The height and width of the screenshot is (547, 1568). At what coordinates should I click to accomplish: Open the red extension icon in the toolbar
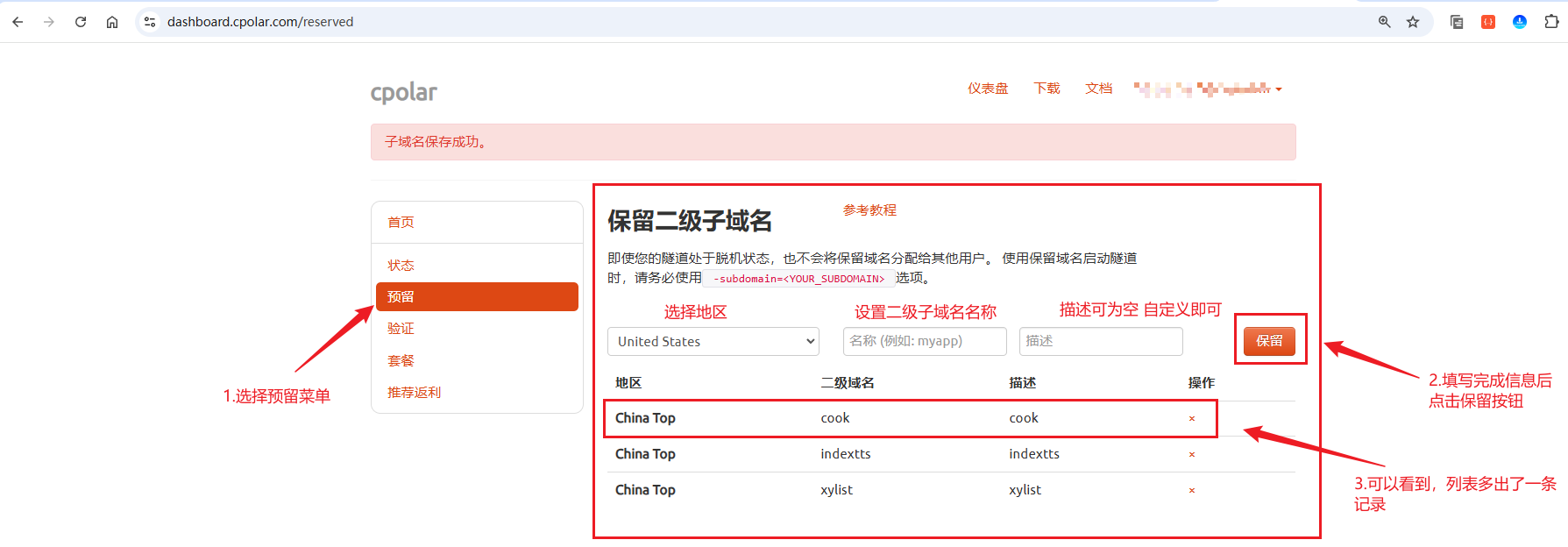point(1488,22)
